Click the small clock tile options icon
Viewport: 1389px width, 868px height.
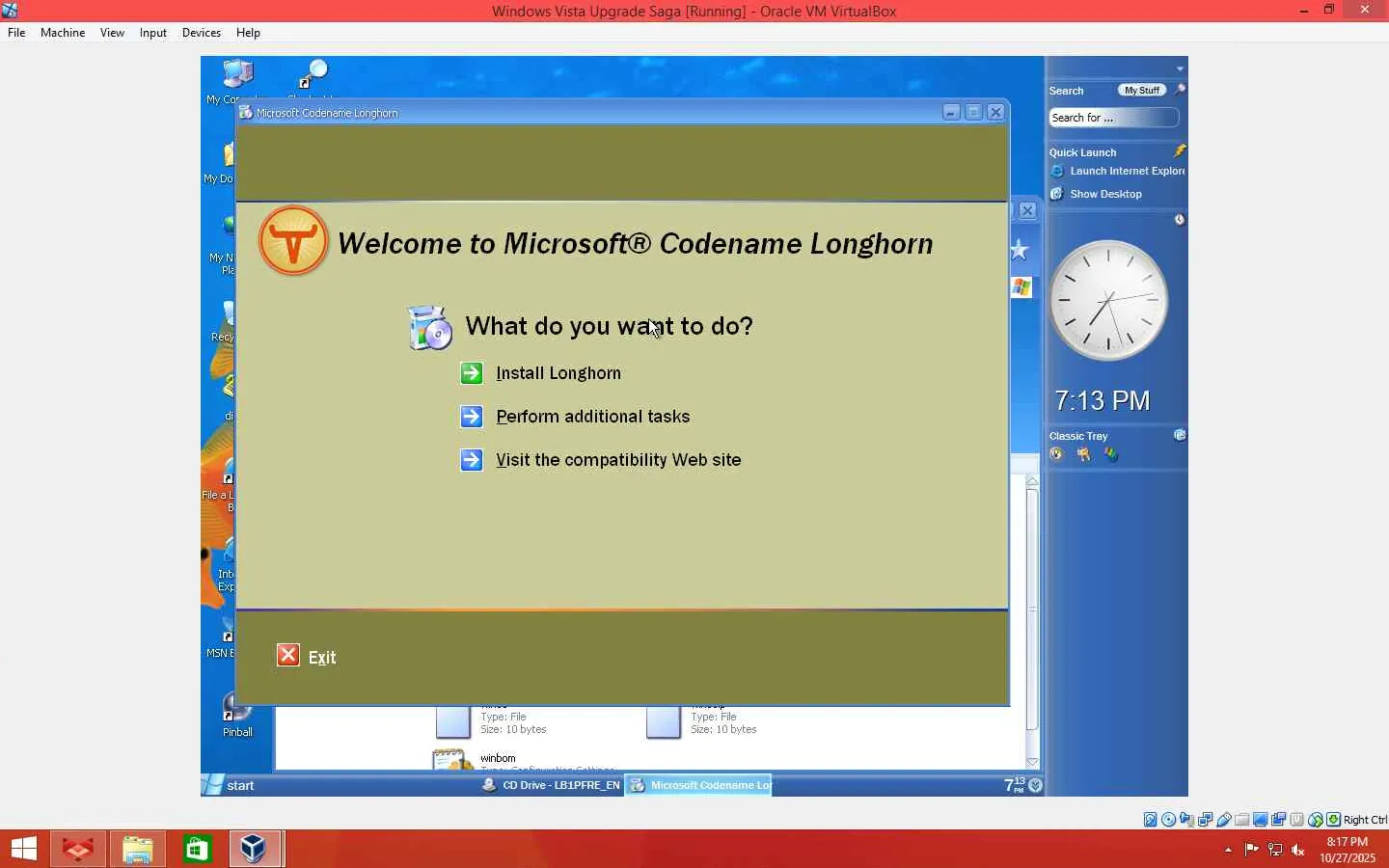(x=1180, y=220)
